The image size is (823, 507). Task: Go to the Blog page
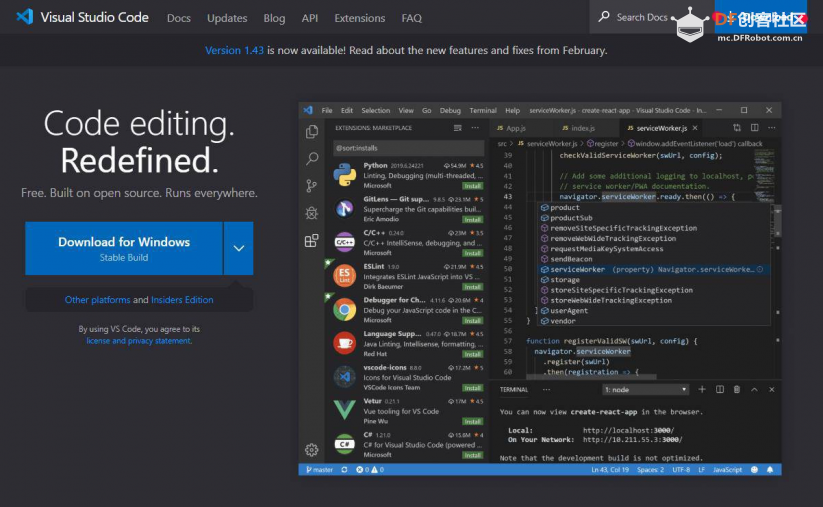point(274,18)
